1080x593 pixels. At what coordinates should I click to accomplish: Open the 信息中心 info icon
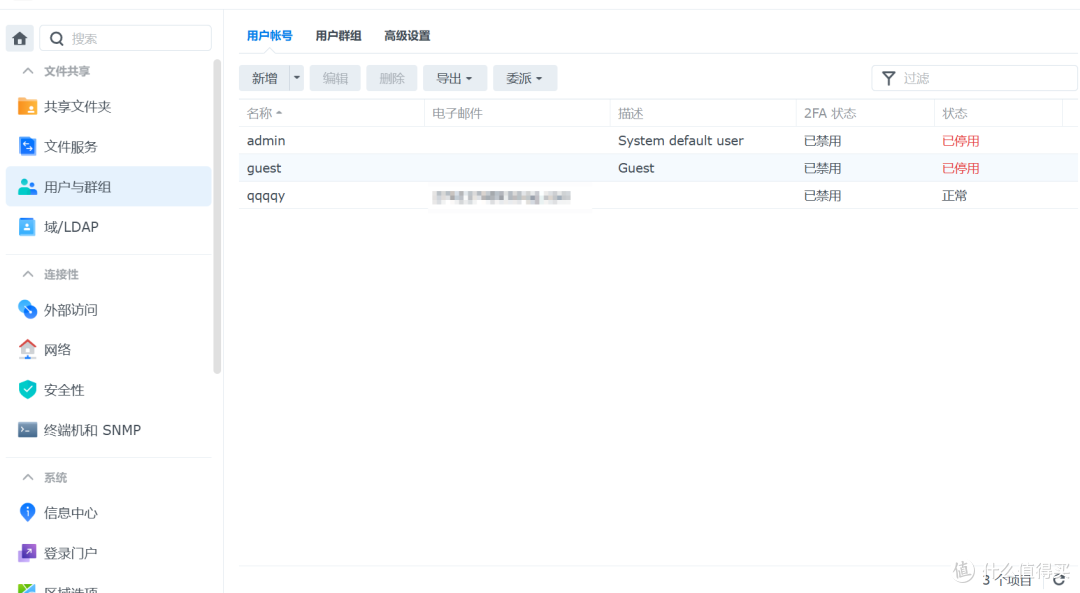pos(27,512)
